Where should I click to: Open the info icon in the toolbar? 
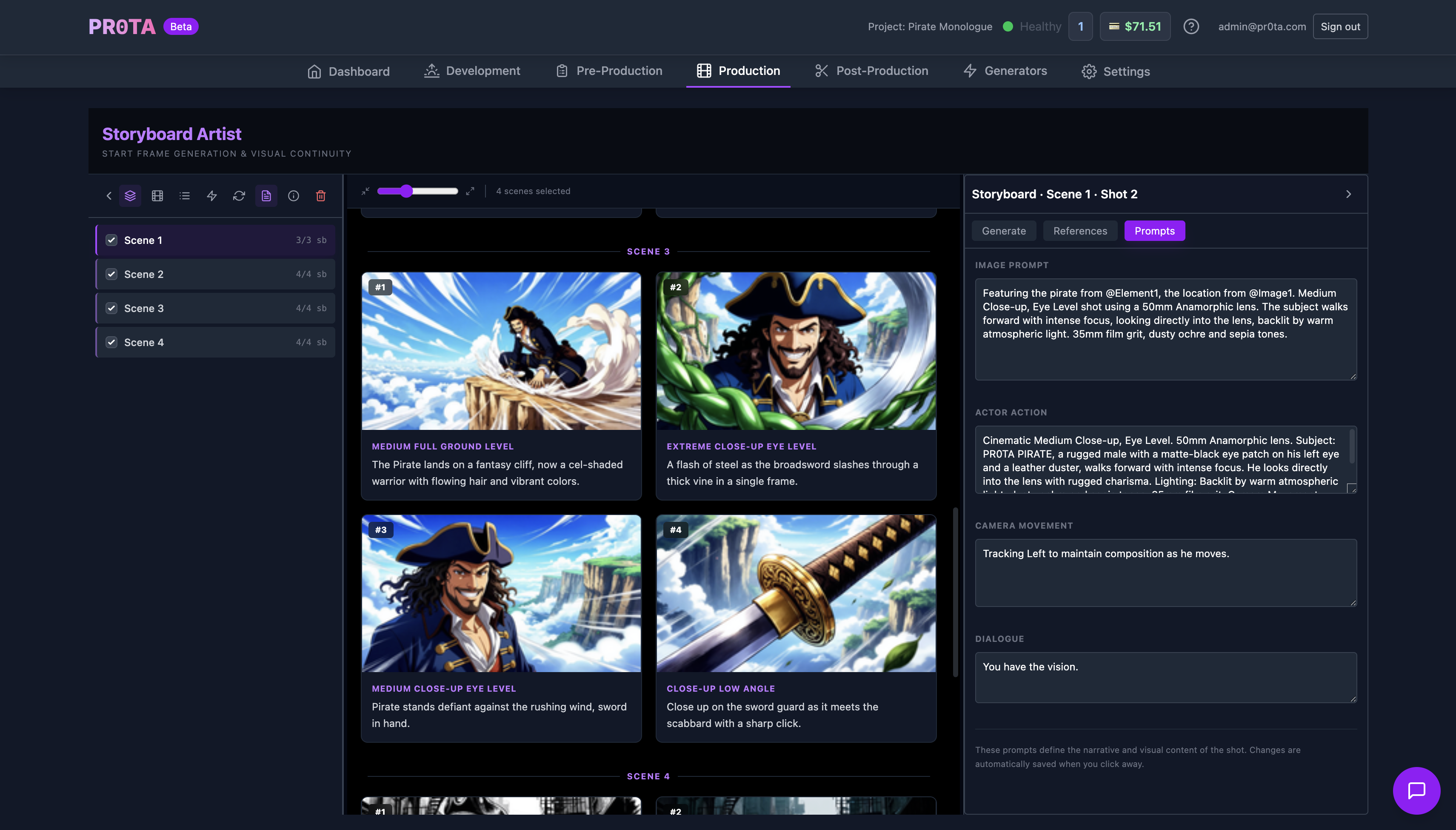point(293,195)
